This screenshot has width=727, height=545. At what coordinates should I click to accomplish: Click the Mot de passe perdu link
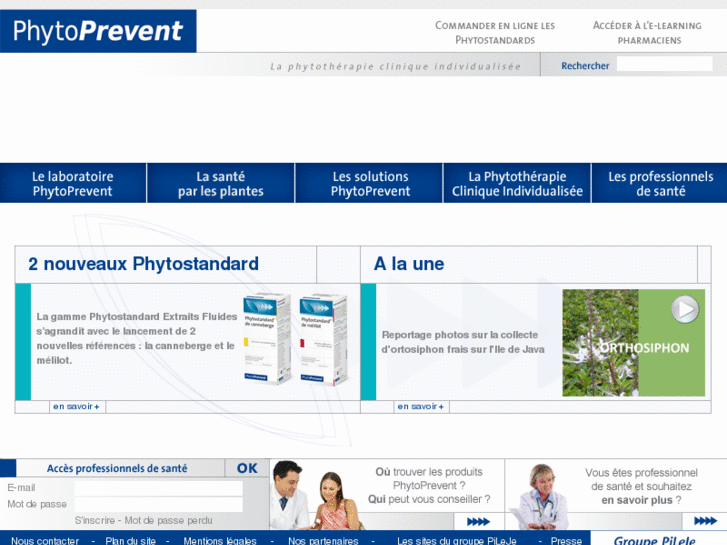[168, 520]
